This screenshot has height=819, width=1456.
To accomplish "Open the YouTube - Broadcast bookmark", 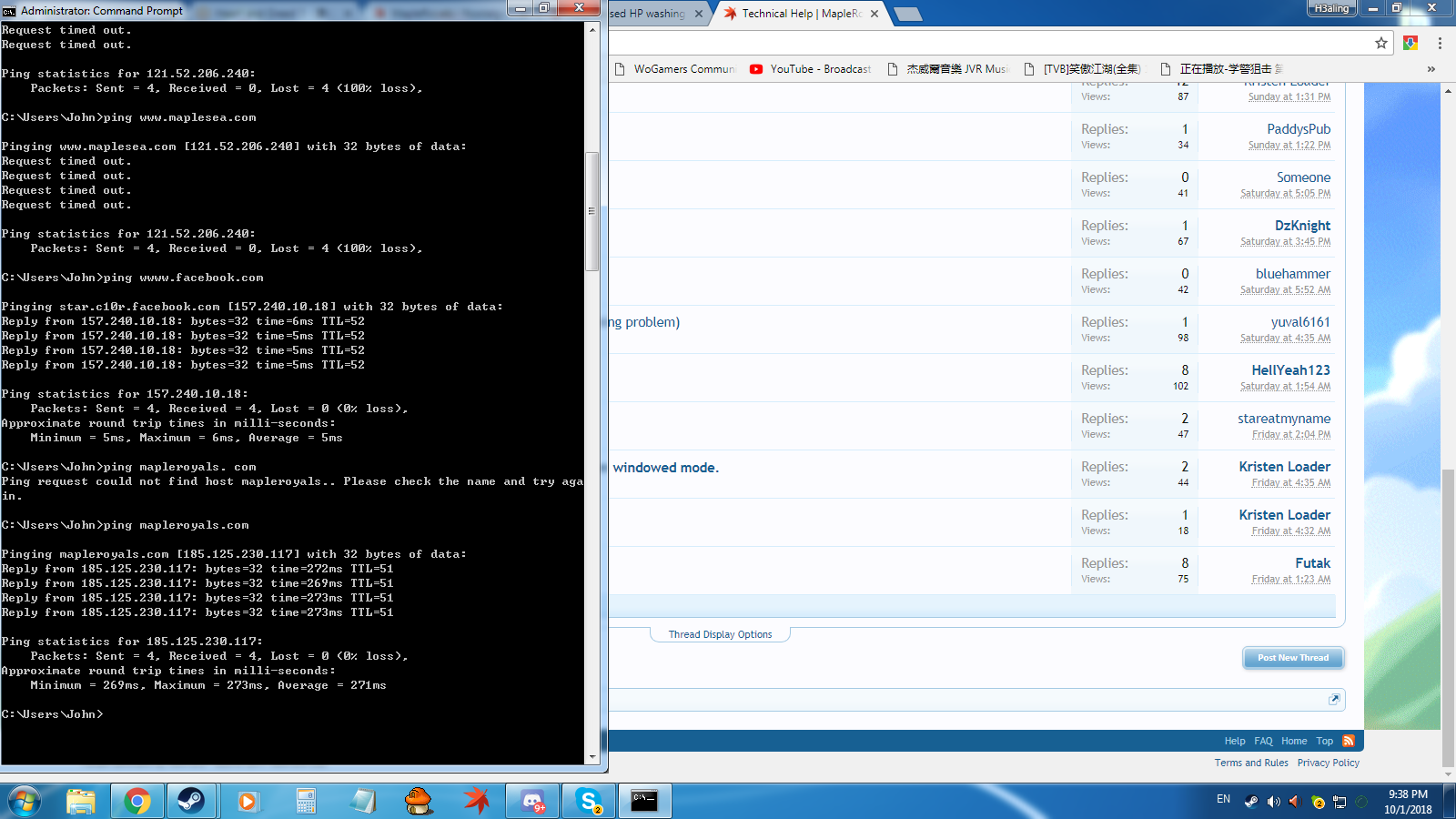I will [x=810, y=69].
